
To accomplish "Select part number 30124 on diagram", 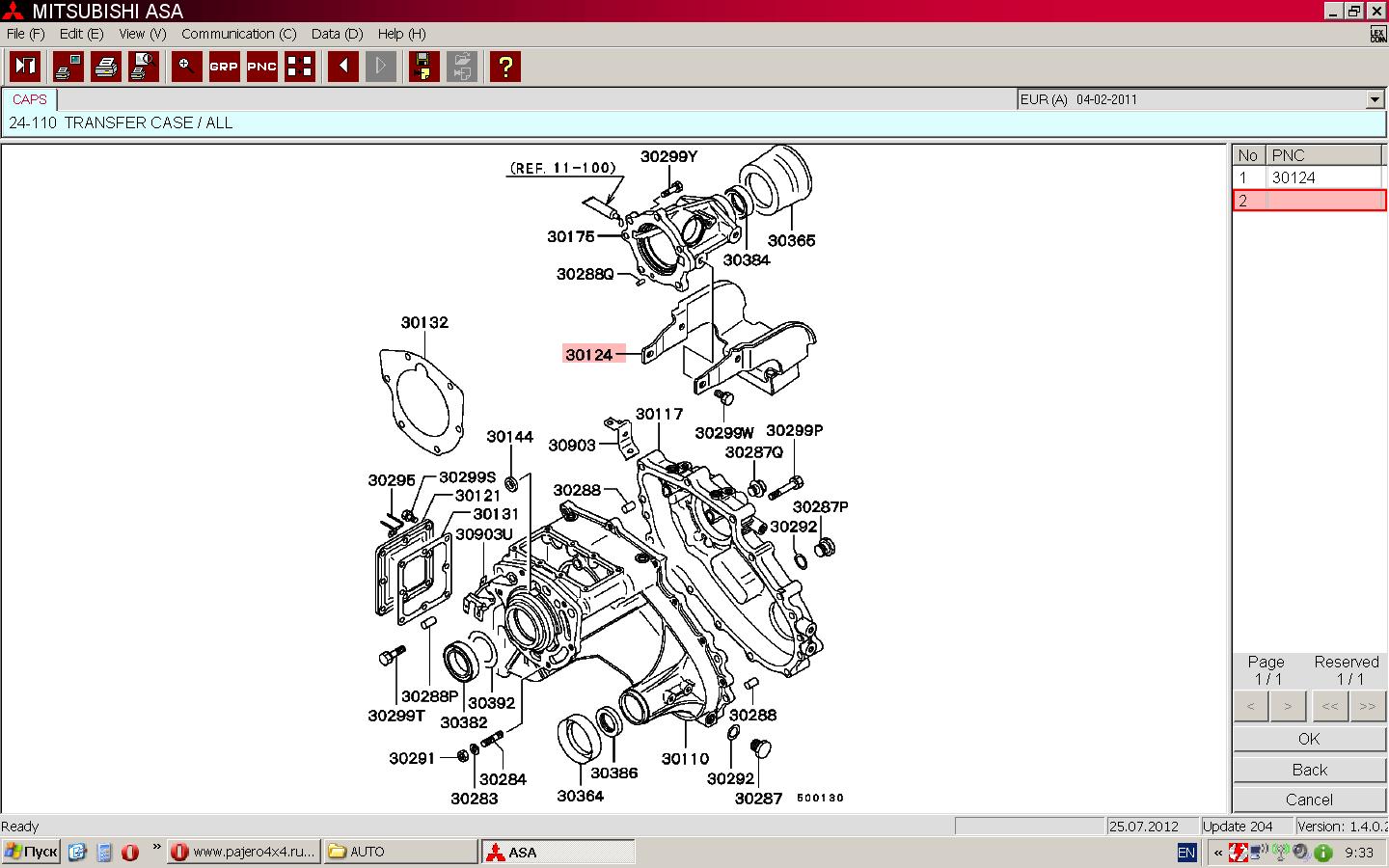I will 589,354.
